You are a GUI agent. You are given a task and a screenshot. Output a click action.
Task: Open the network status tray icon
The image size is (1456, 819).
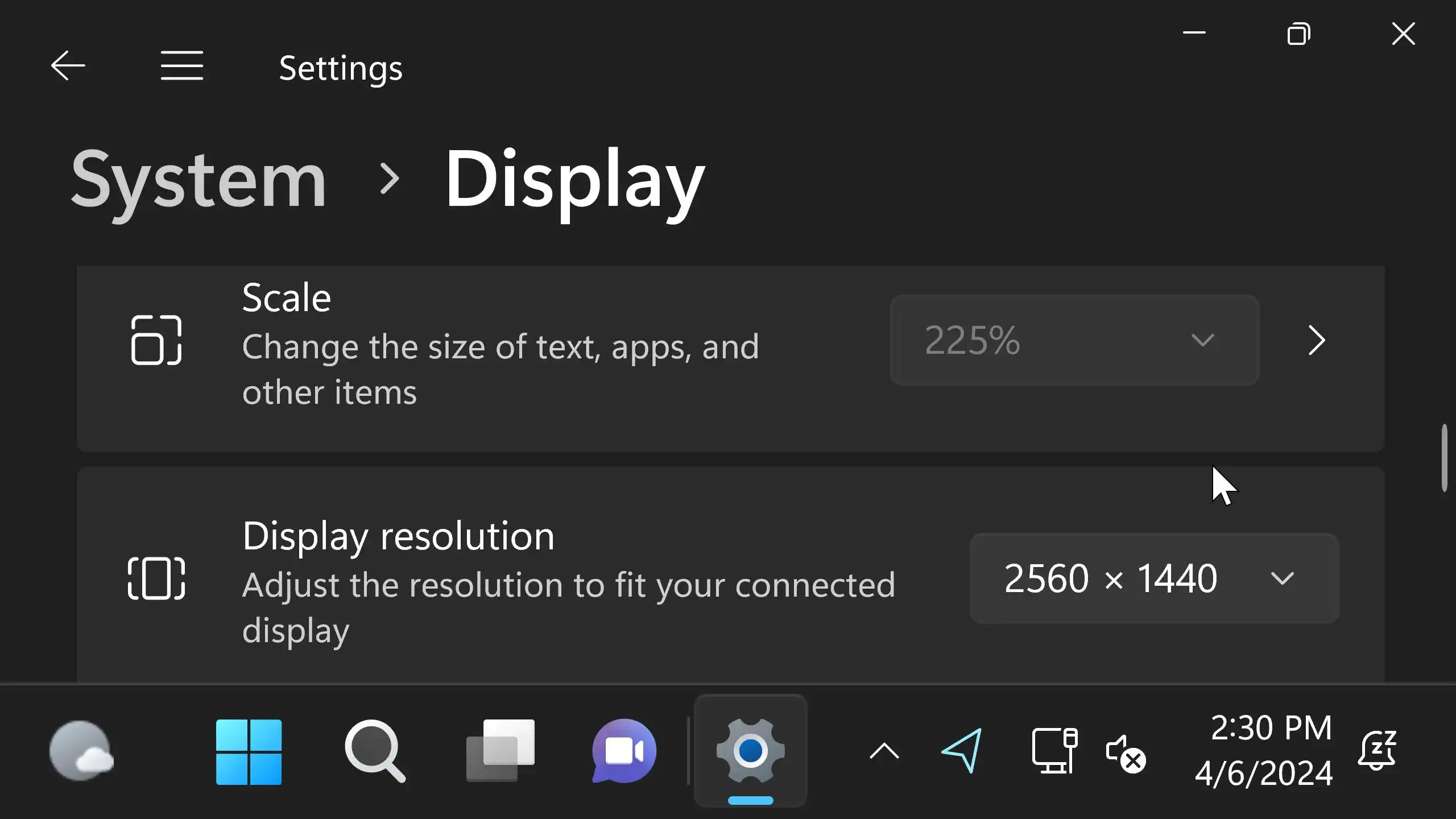1054,751
